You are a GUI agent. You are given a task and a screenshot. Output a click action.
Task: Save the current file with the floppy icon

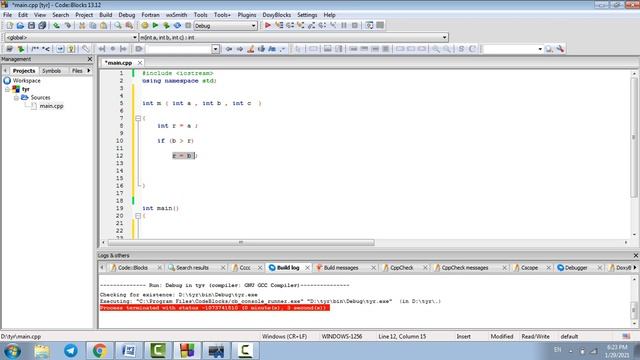click(31, 25)
